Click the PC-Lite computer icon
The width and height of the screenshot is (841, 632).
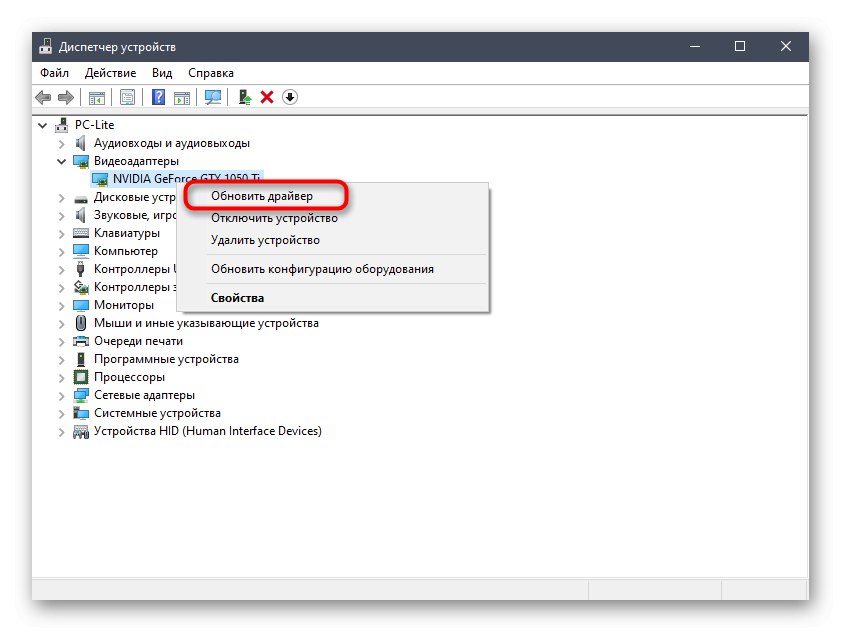coord(62,125)
